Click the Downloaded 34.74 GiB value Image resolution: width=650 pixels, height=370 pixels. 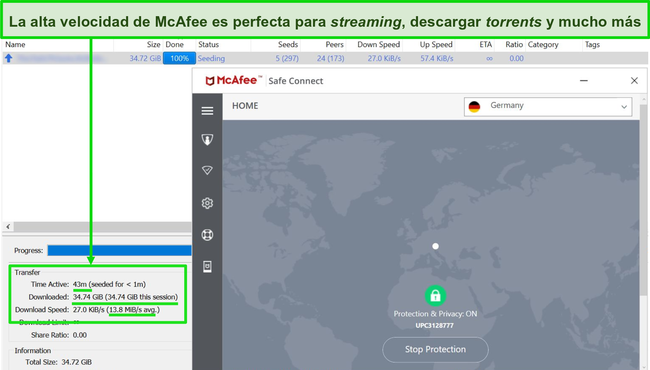click(125, 297)
